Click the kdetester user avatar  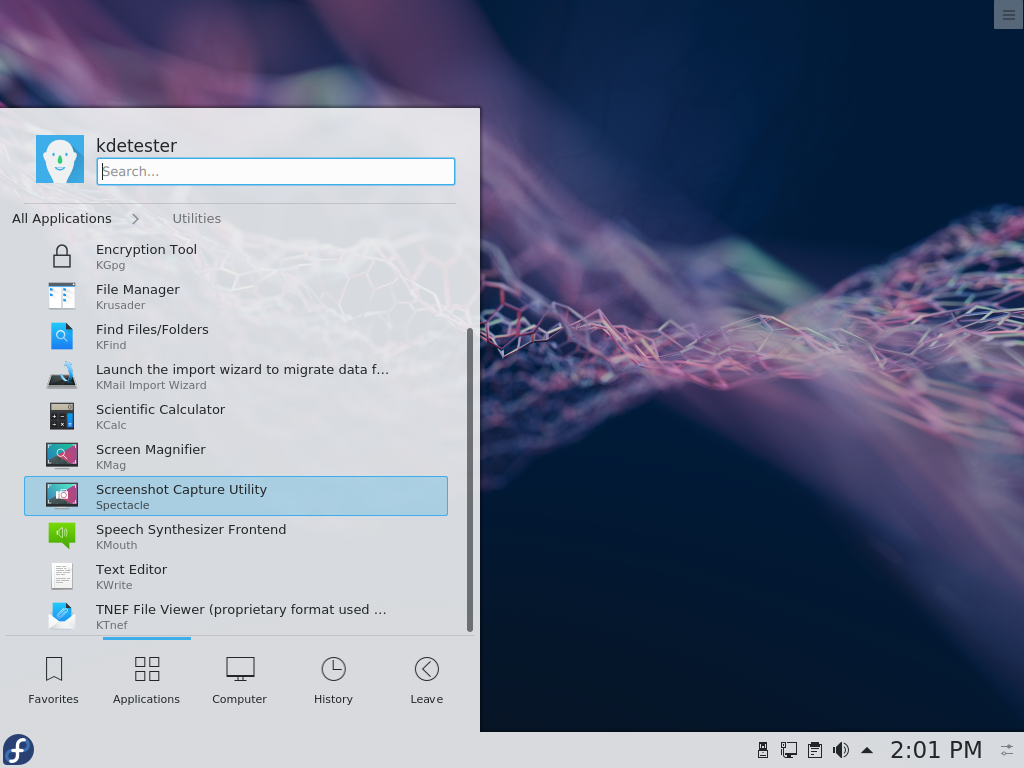point(60,159)
